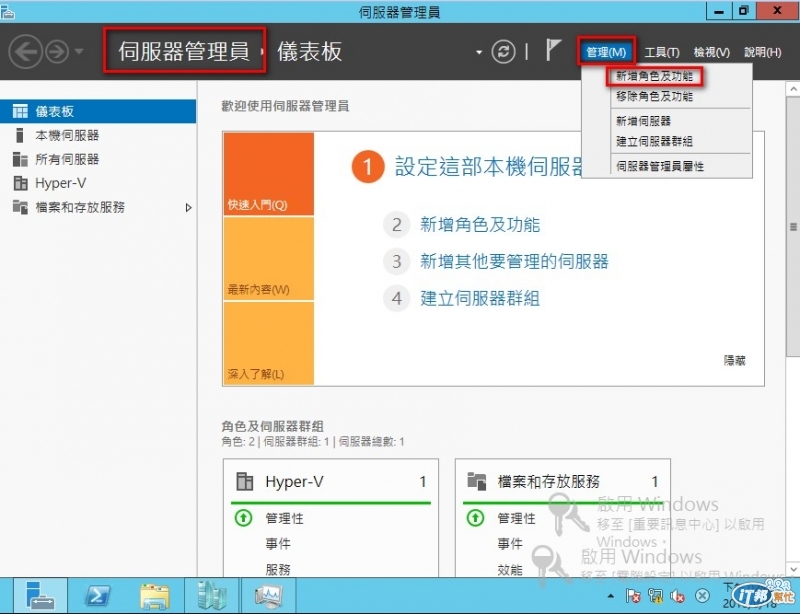Click the muted speaker tray icon
800x614 pixels.
pos(679,596)
